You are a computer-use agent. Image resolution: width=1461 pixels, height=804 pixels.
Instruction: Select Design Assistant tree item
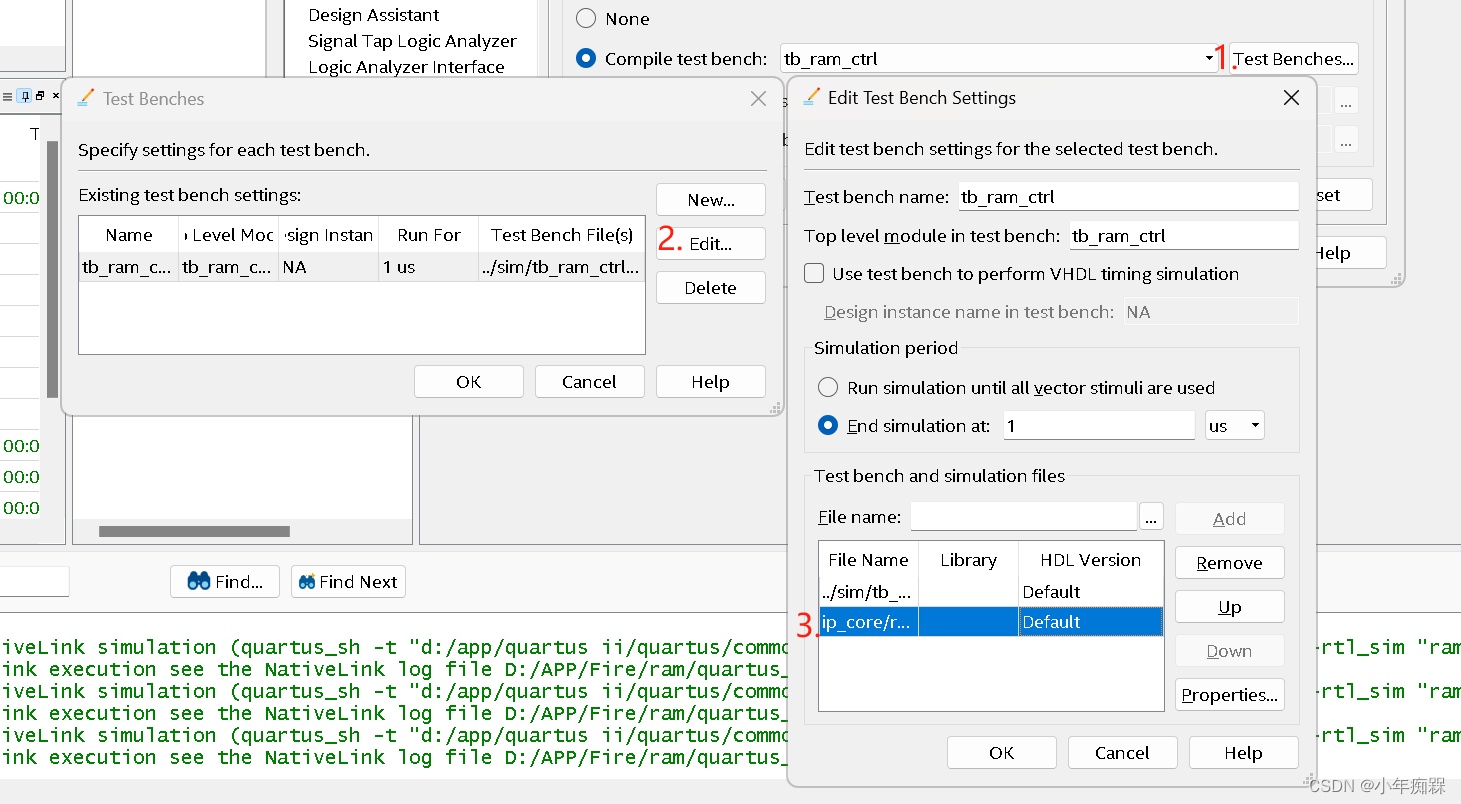374,15
